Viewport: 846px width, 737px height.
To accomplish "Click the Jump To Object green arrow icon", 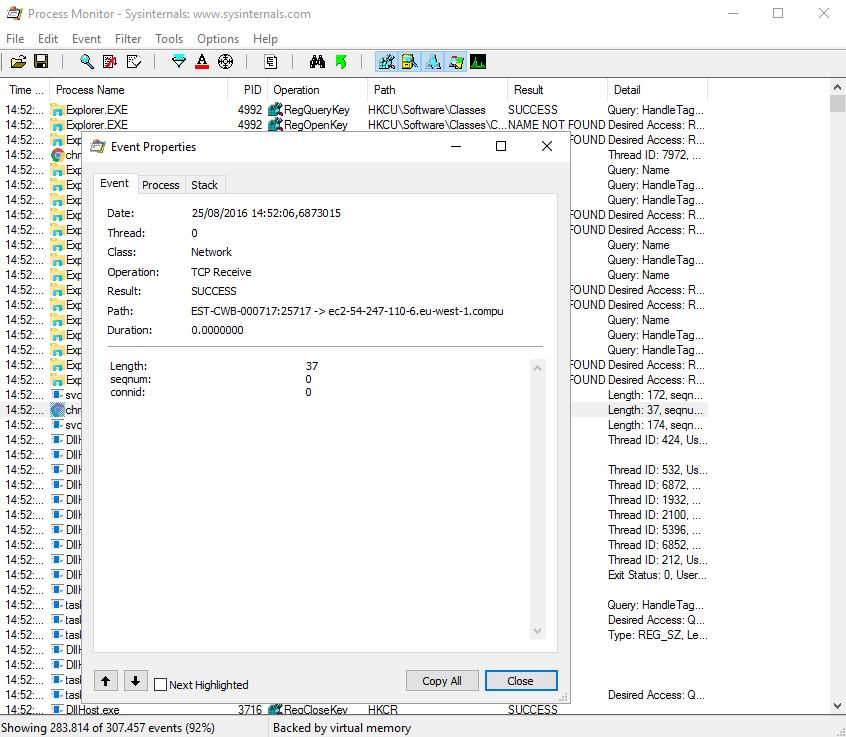I will point(340,62).
